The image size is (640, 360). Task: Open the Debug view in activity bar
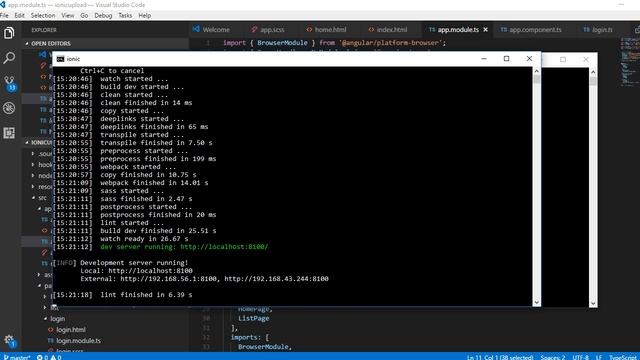[9, 108]
